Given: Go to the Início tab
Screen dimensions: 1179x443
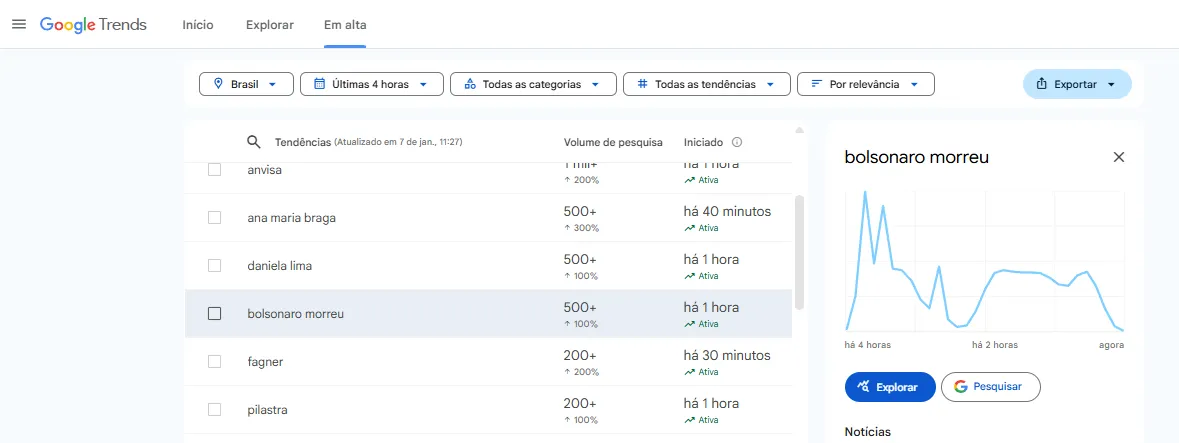Looking at the screenshot, I should click(197, 25).
